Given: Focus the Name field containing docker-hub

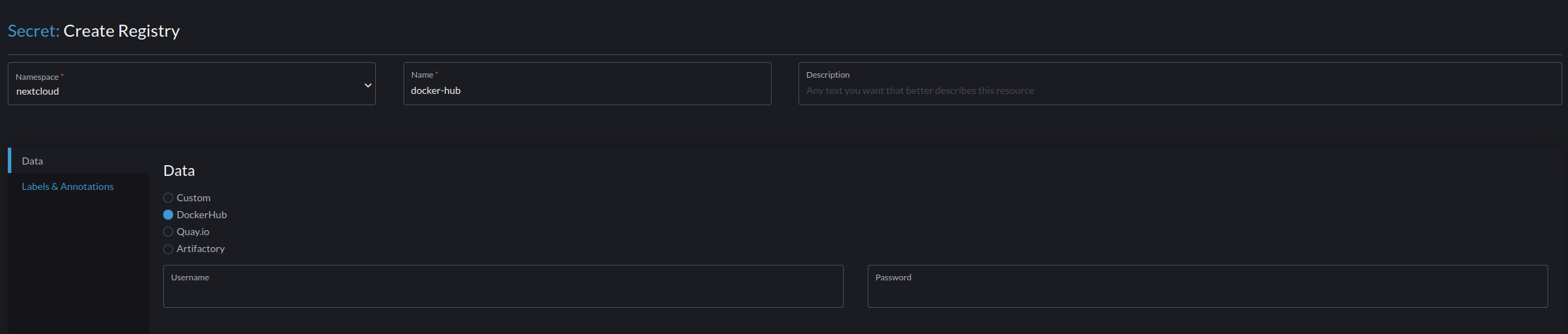Looking at the screenshot, I should [x=587, y=84].
